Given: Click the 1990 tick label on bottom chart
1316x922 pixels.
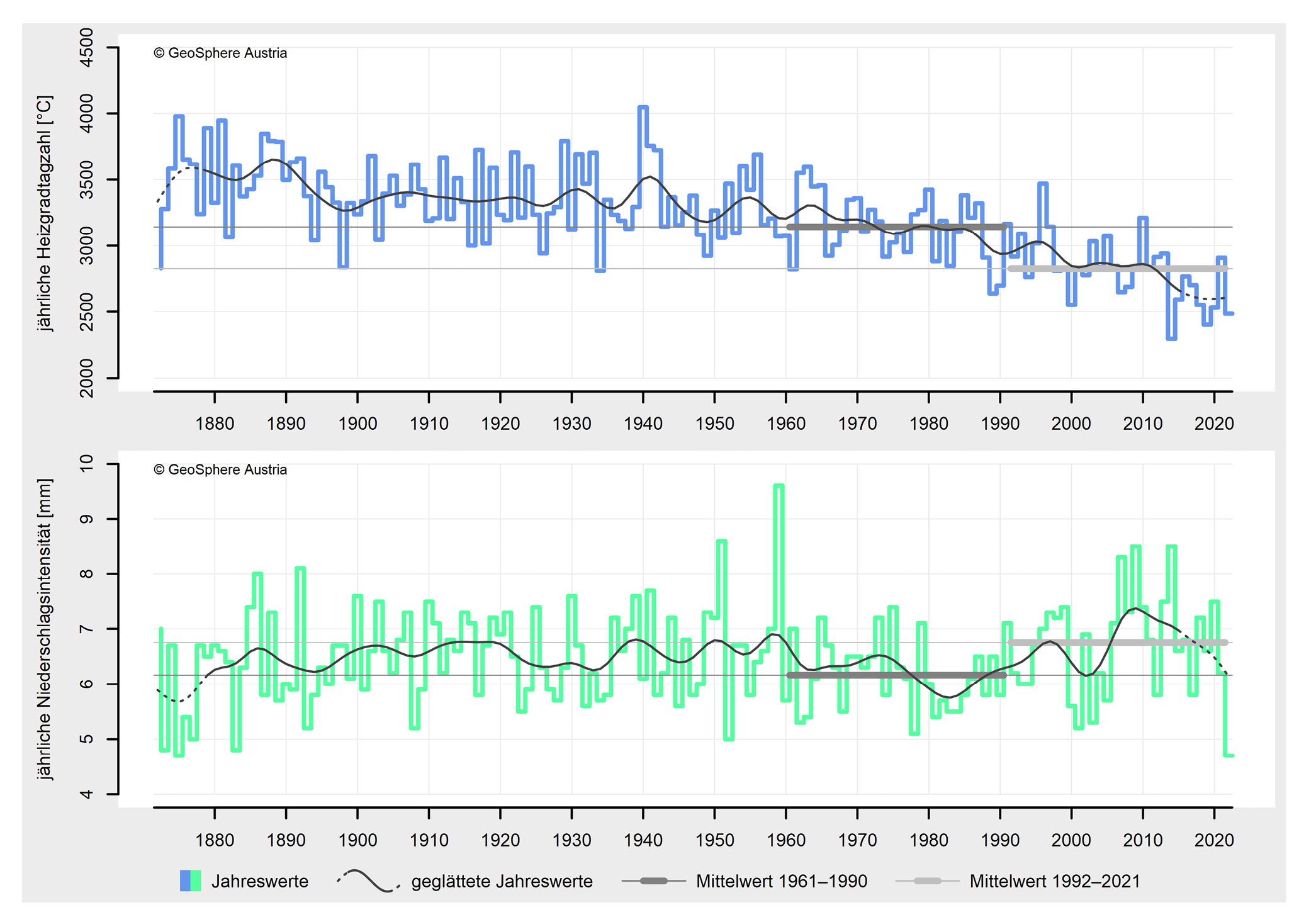Looking at the screenshot, I should (999, 840).
